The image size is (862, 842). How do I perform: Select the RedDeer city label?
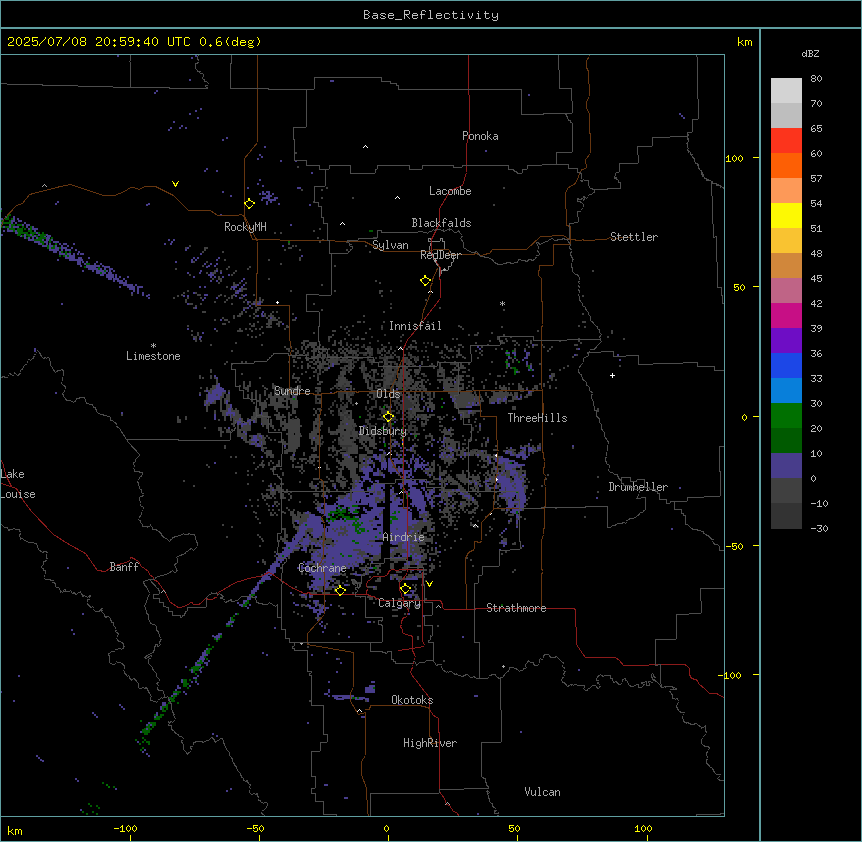440,255
